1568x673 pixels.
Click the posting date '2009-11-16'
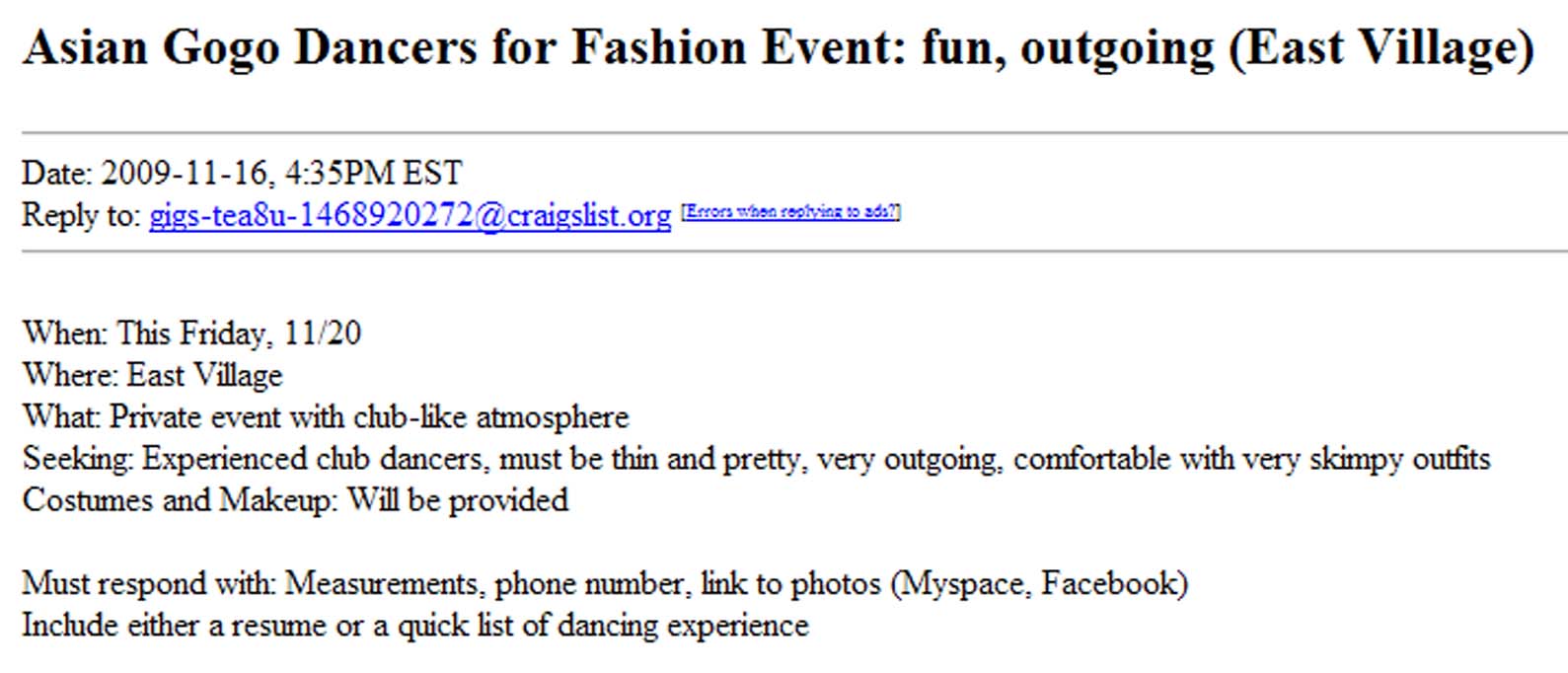184,174
